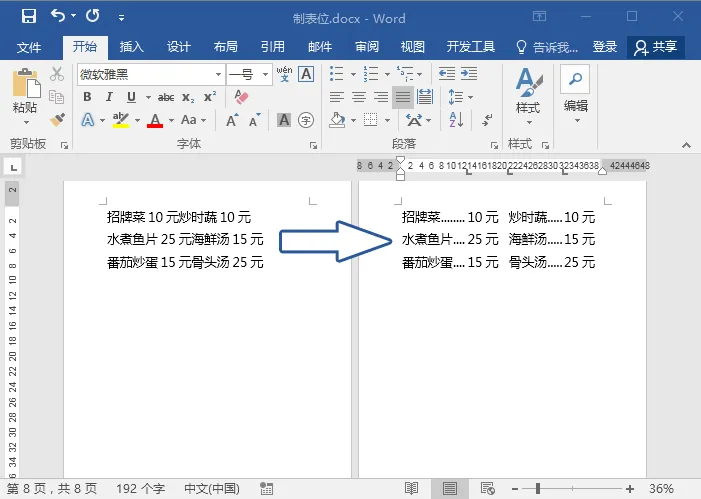Viewport: 701px width, 499px height.
Task: Show or hide paragraph marks
Action: (487, 120)
